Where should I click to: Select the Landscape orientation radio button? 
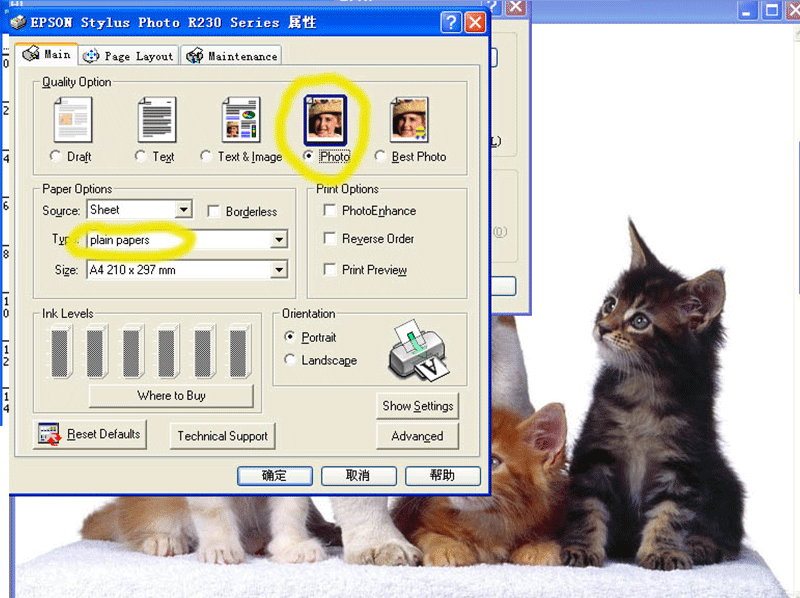tap(290, 360)
